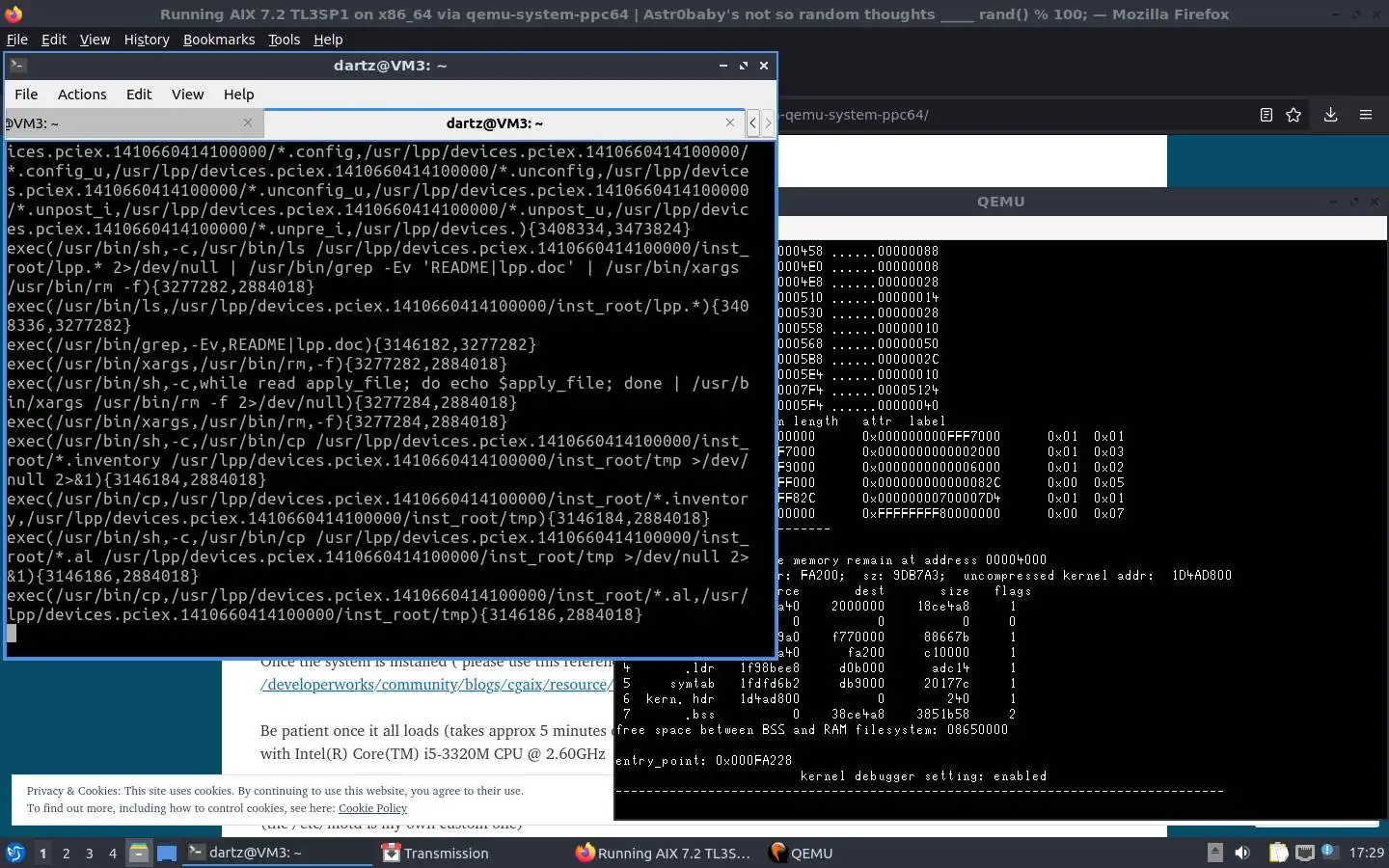Minimize the QEMU window
1389x868 pixels.
(1333, 202)
